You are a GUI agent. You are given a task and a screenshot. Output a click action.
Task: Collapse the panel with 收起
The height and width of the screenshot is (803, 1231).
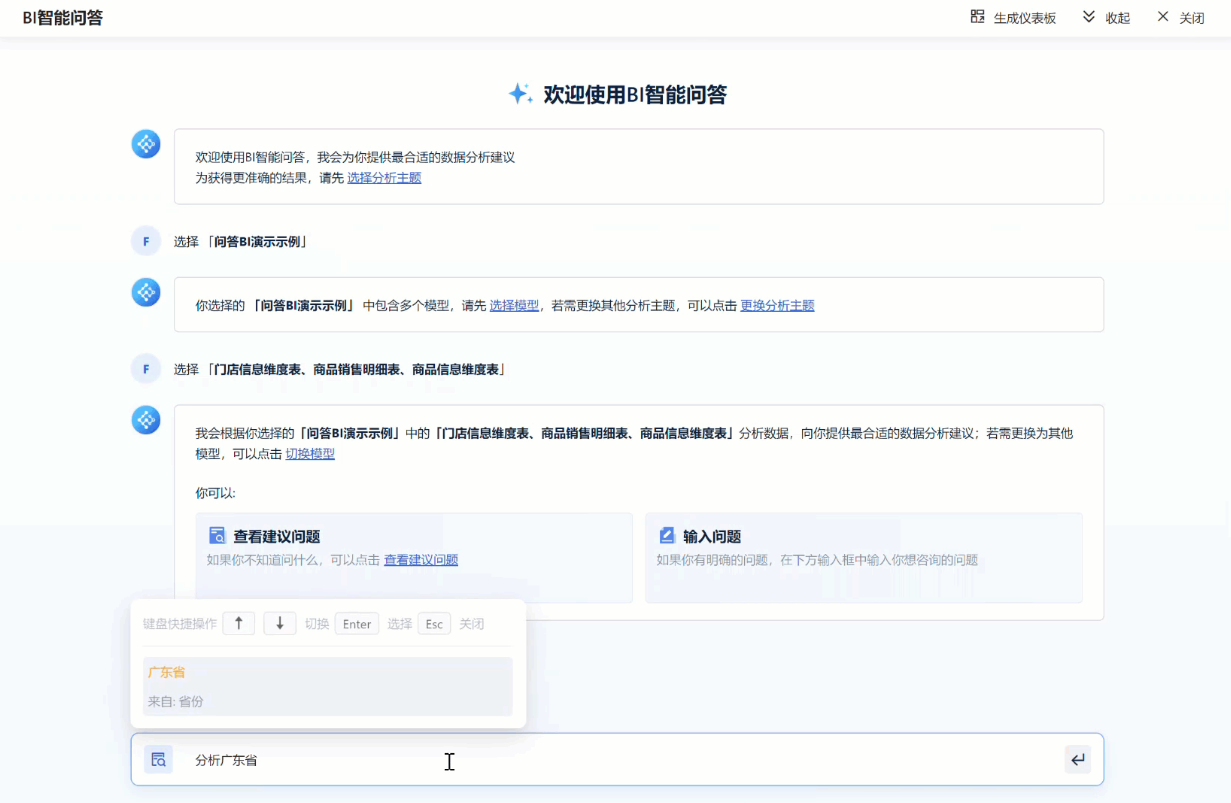1106,17
